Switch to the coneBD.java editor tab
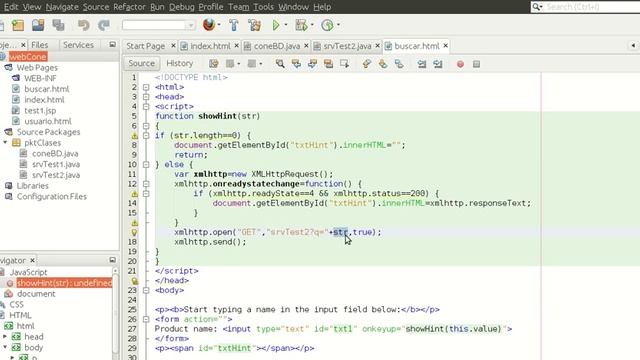640x360 pixels. (277, 46)
